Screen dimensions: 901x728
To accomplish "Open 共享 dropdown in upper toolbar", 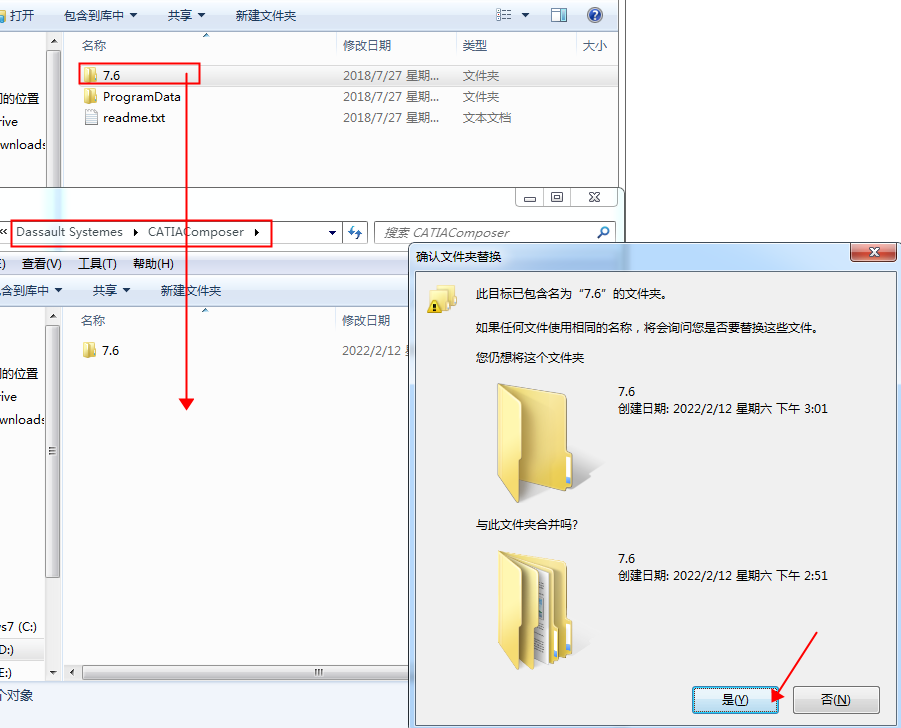I will [186, 16].
